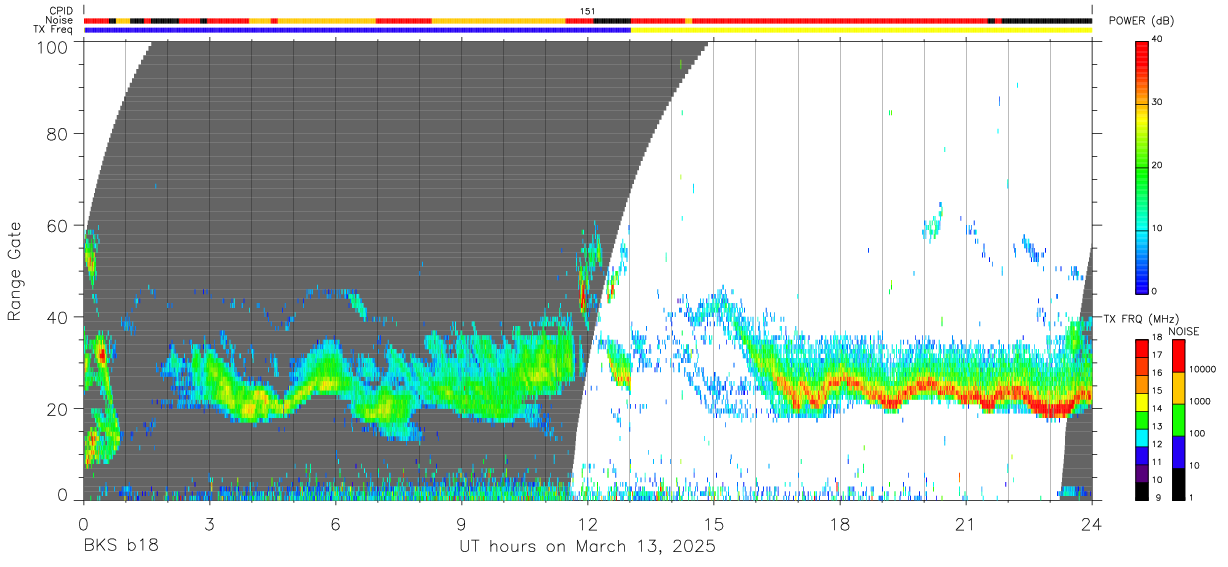
Task: Click the 20 tick on Range Gate axis
Action: [58, 408]
